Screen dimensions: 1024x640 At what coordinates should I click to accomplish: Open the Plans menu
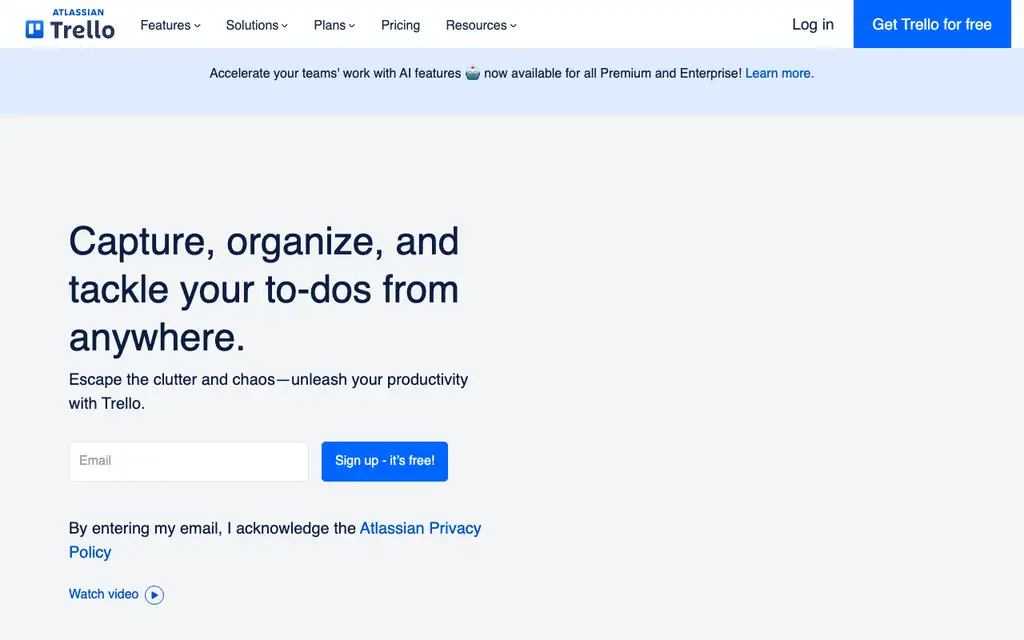(x=334, y=25)
